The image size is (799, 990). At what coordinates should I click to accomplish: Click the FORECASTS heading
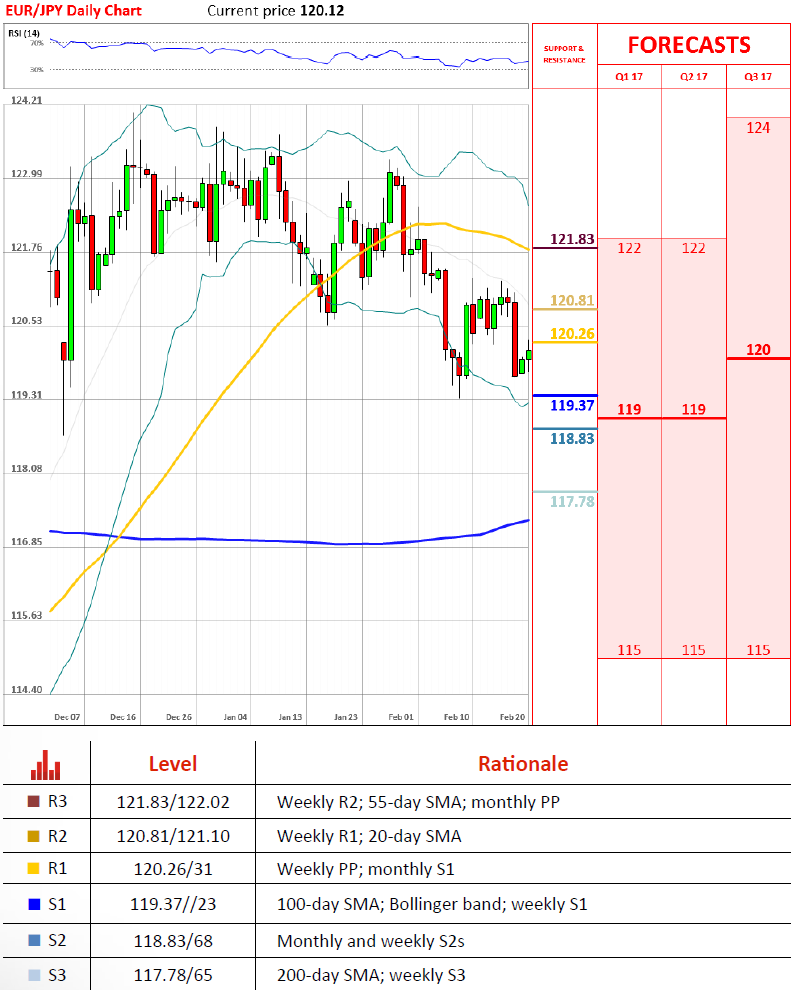coord(689,45)
